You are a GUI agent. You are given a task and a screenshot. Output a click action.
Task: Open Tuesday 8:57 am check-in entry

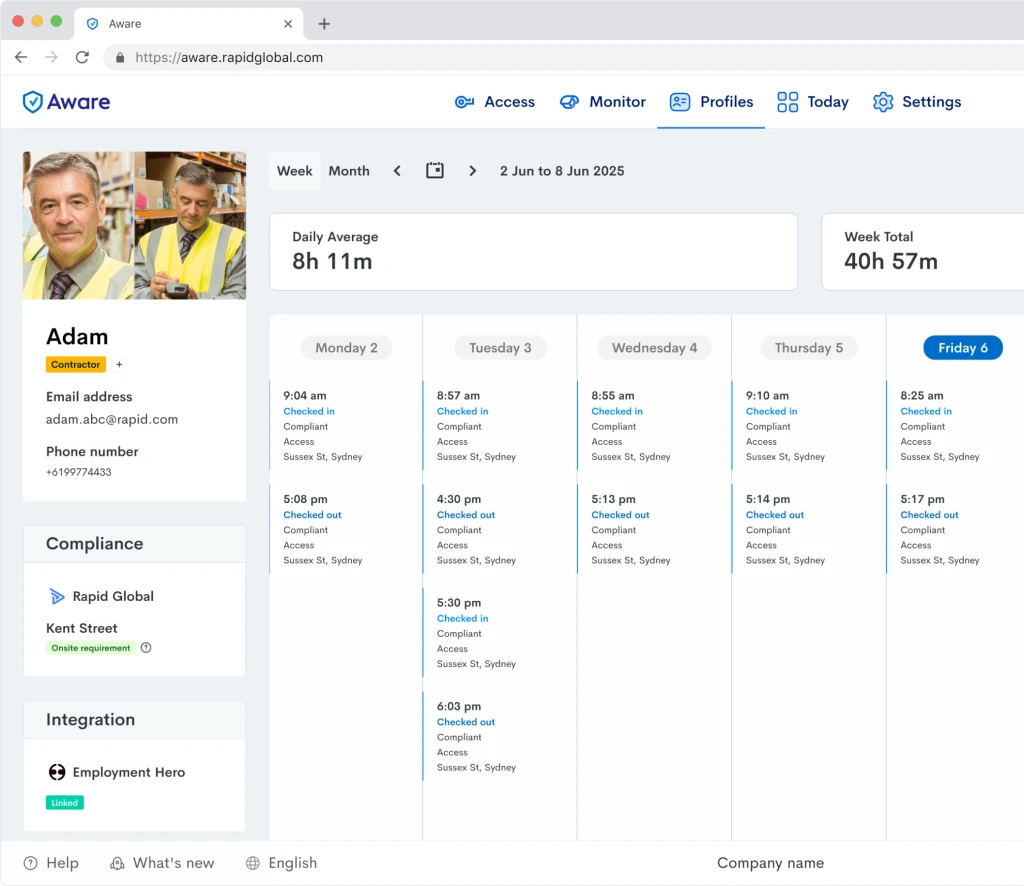(x=500, y=426)
